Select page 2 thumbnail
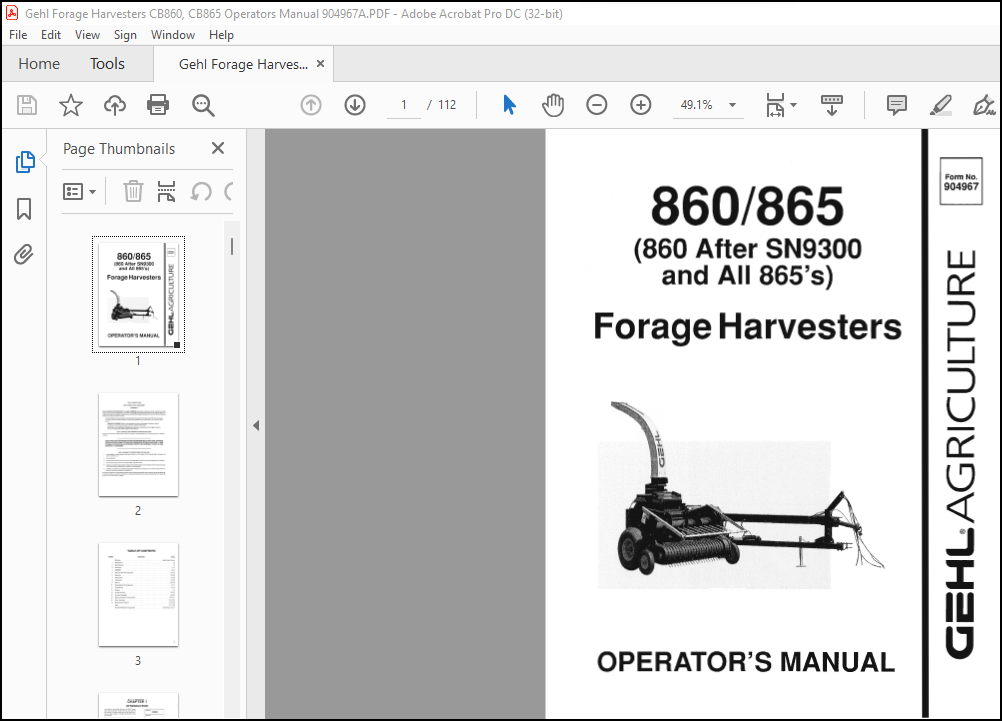Viewport: 1002px width, 721px height. 138,445
